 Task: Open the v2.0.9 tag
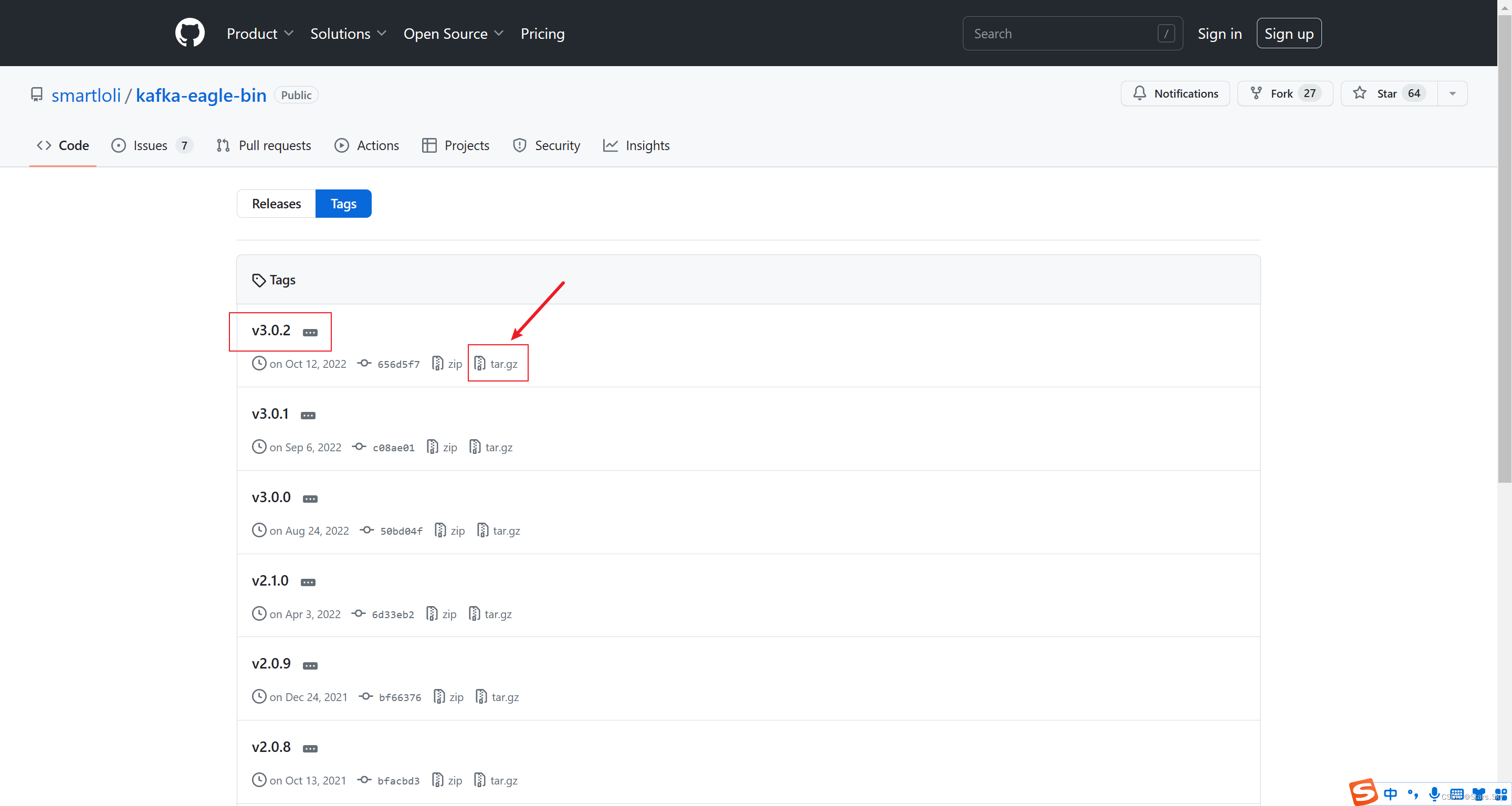click(270, 663)
